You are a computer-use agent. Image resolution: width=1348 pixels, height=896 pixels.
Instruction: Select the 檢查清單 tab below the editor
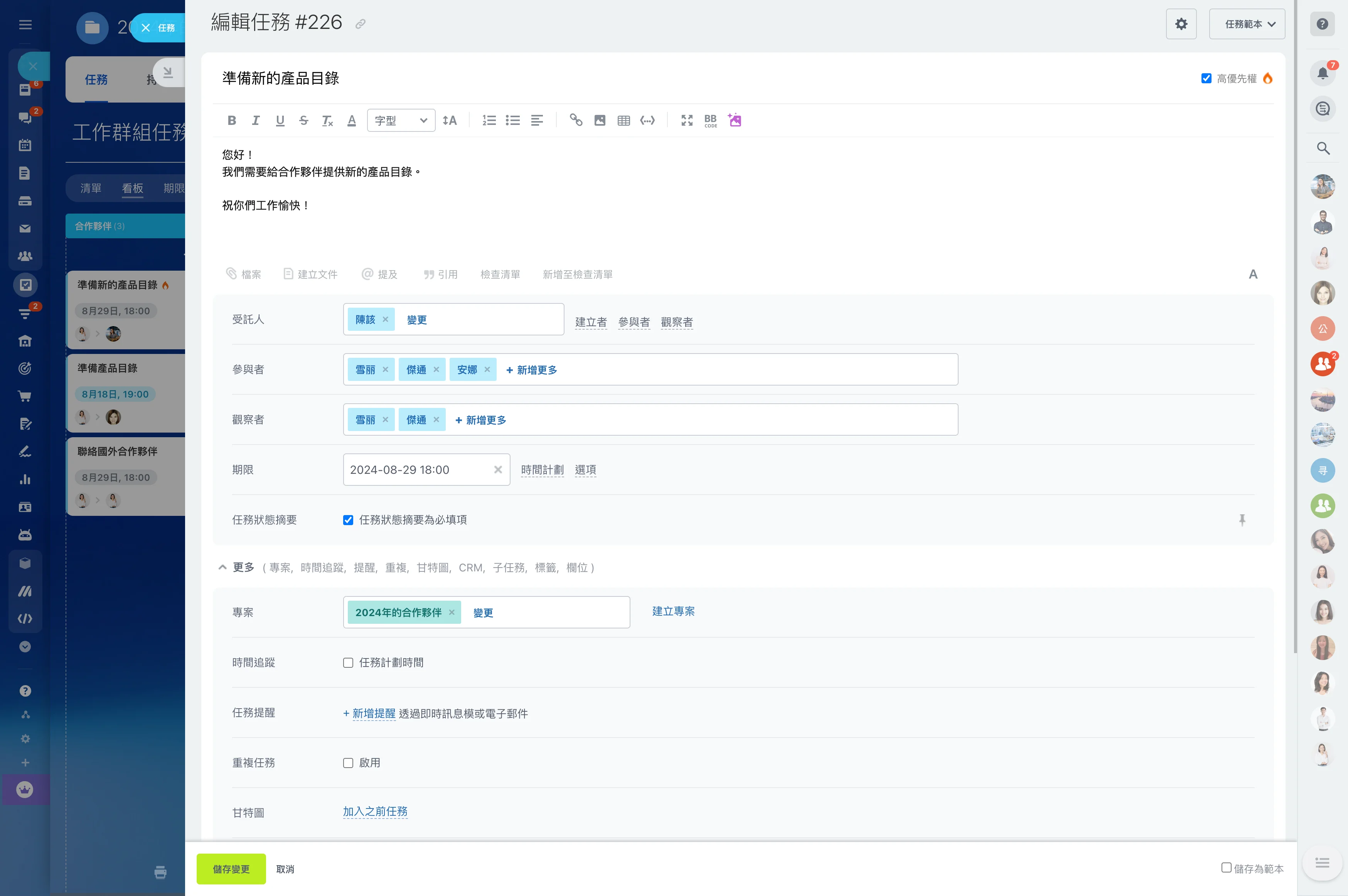500,274
